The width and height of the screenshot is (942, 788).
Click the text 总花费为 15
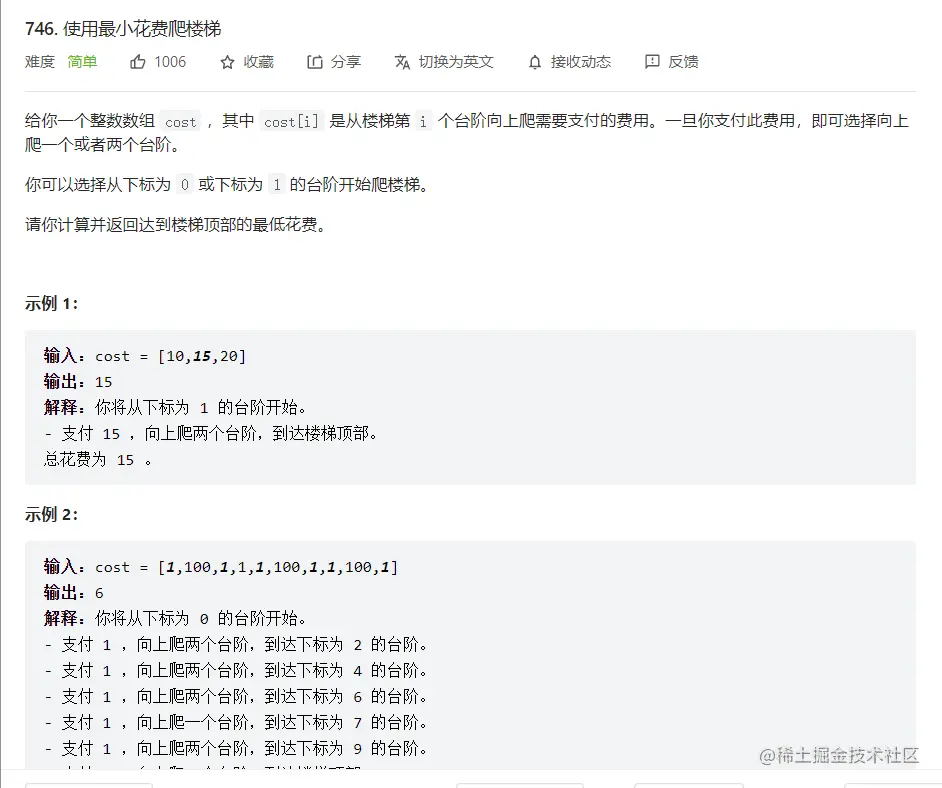coord(97,460)
